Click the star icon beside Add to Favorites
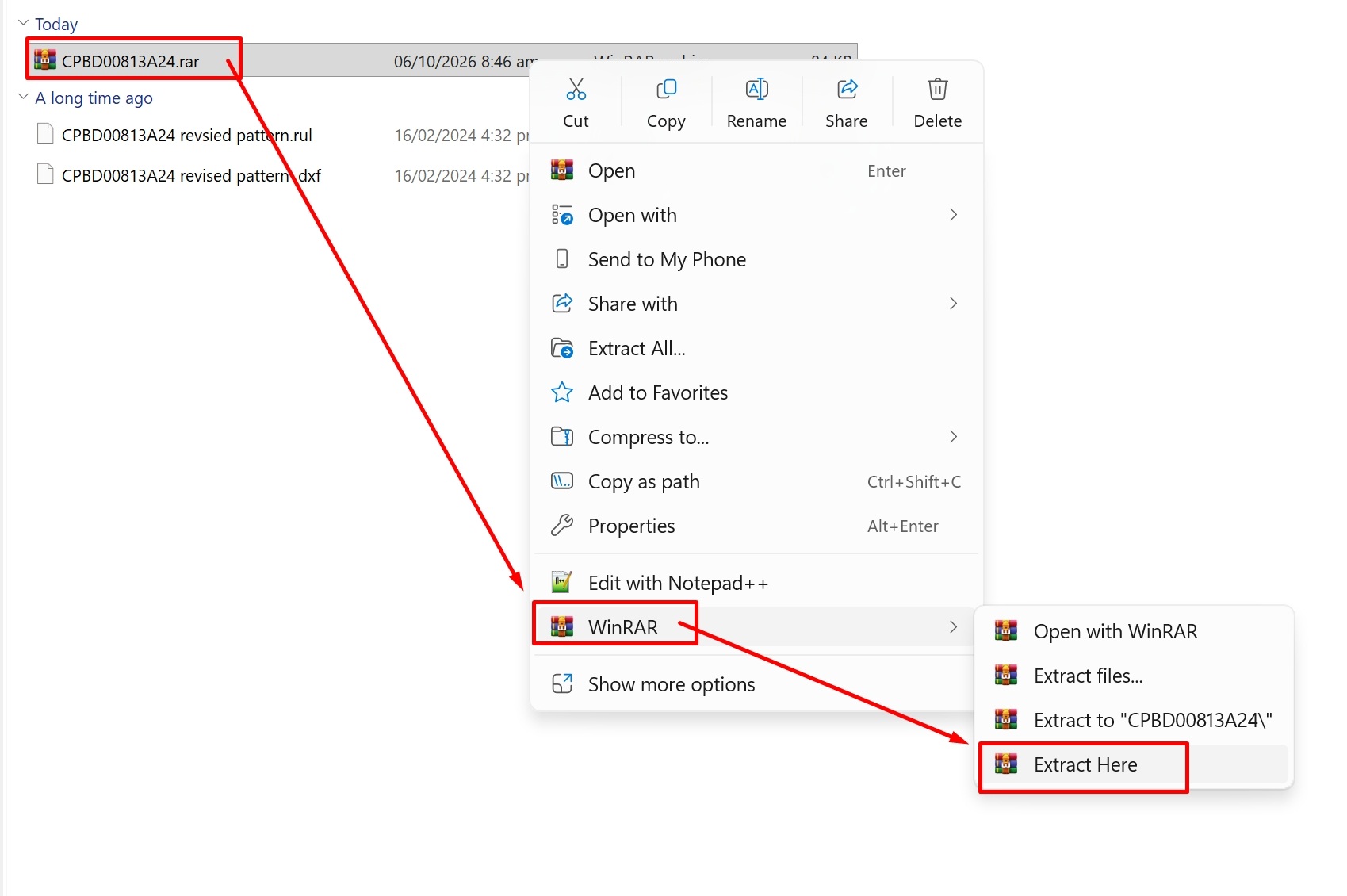The width and height of the screenshot is (1347, 896). click(562, 392)
